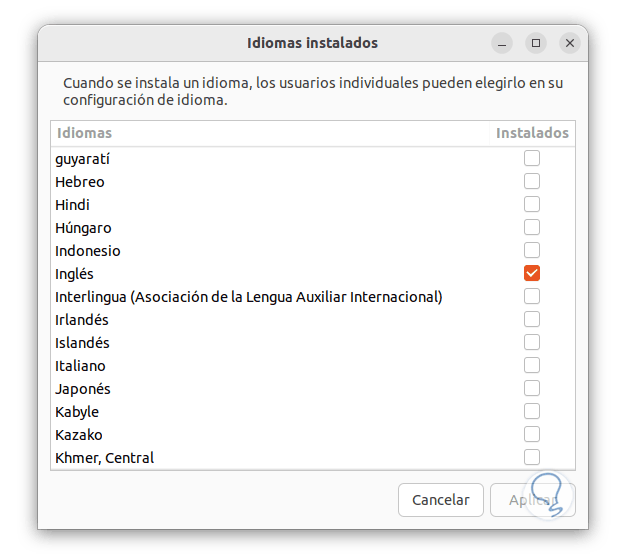Check the Hebreo installed box

532,181
